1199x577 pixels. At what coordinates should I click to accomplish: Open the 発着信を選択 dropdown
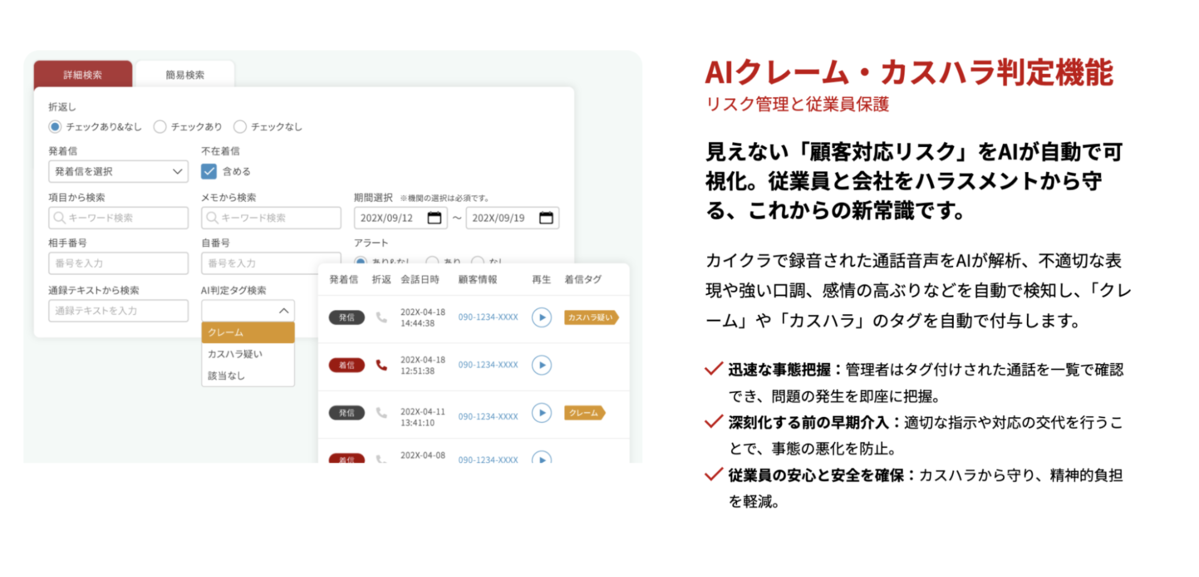118,171
